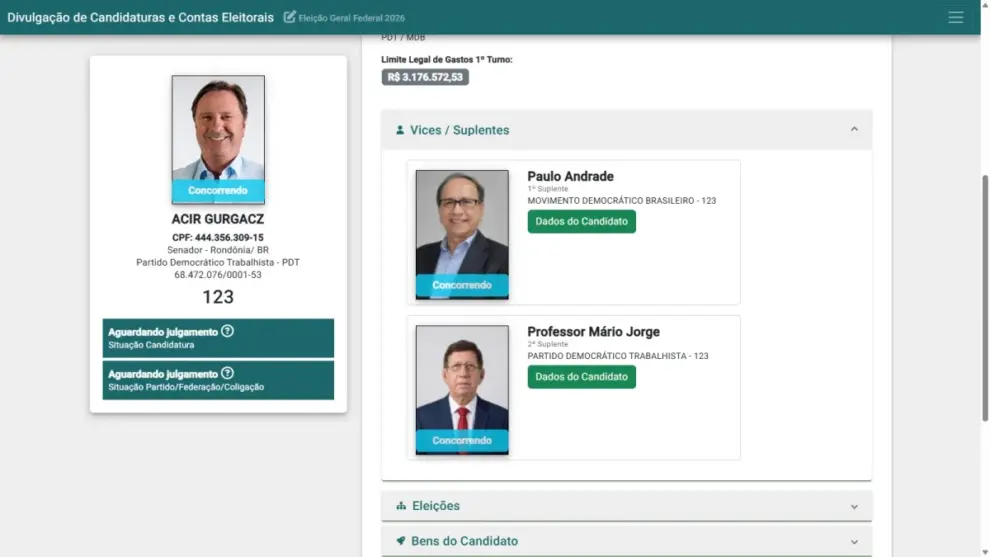Screen dimensions: 990x557
Task: Open Dados do Candidato for Paulo Andrade
Action: (x=581, y=221)
